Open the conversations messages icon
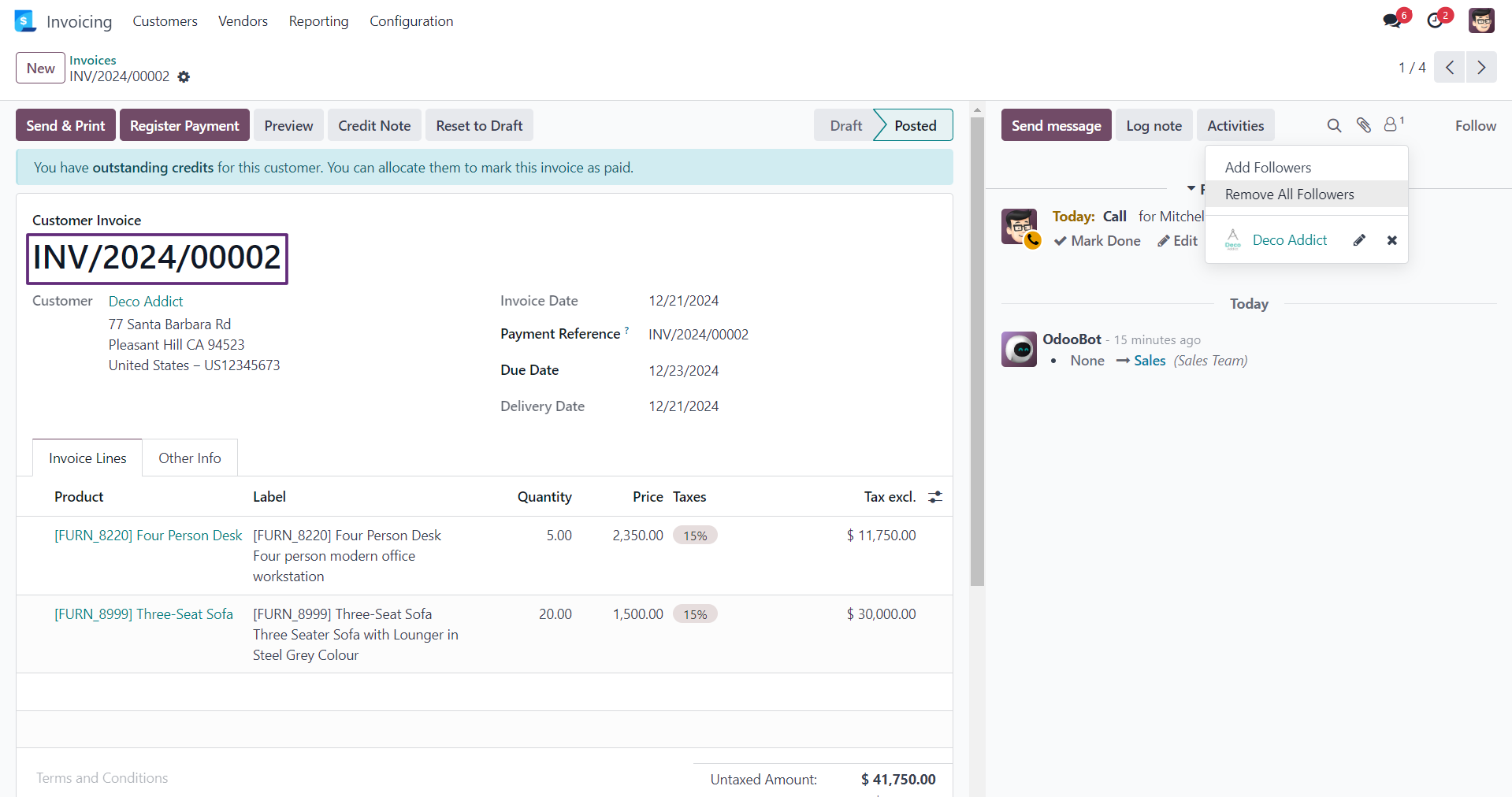 click(1392, 20)
